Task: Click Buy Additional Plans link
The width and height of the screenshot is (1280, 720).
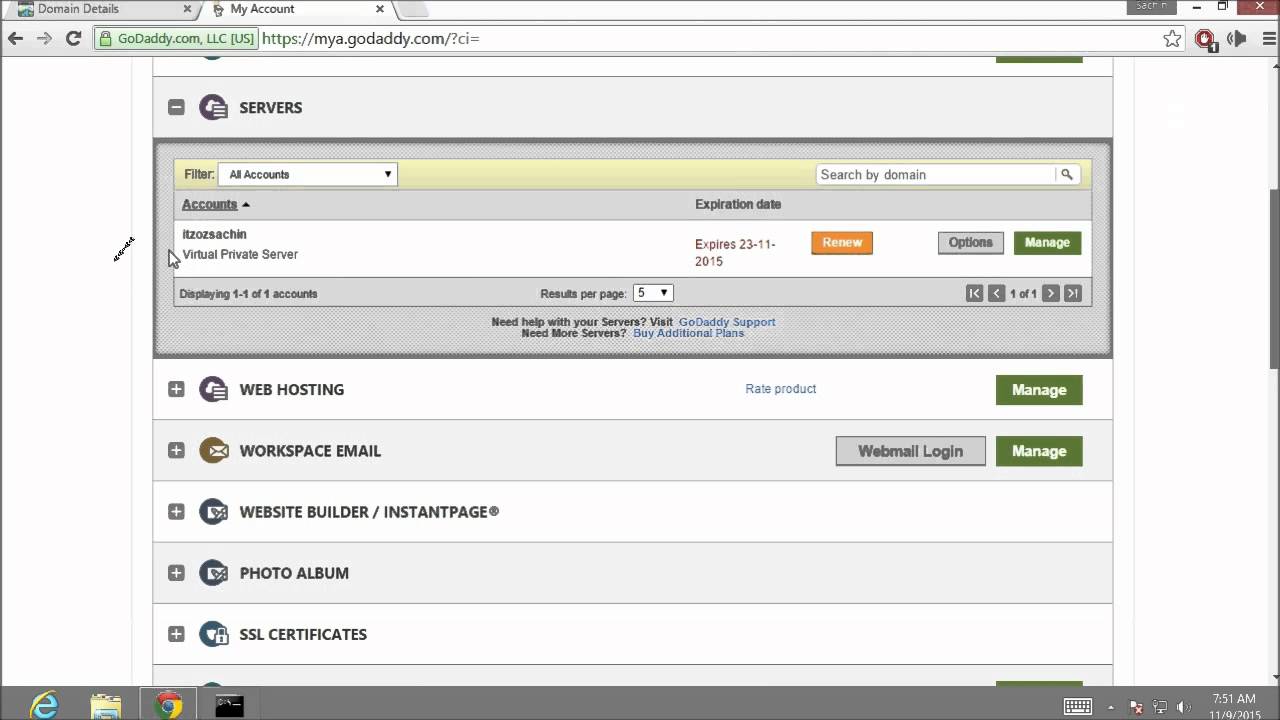Action: pyautogui.click(x=688, y=333)
